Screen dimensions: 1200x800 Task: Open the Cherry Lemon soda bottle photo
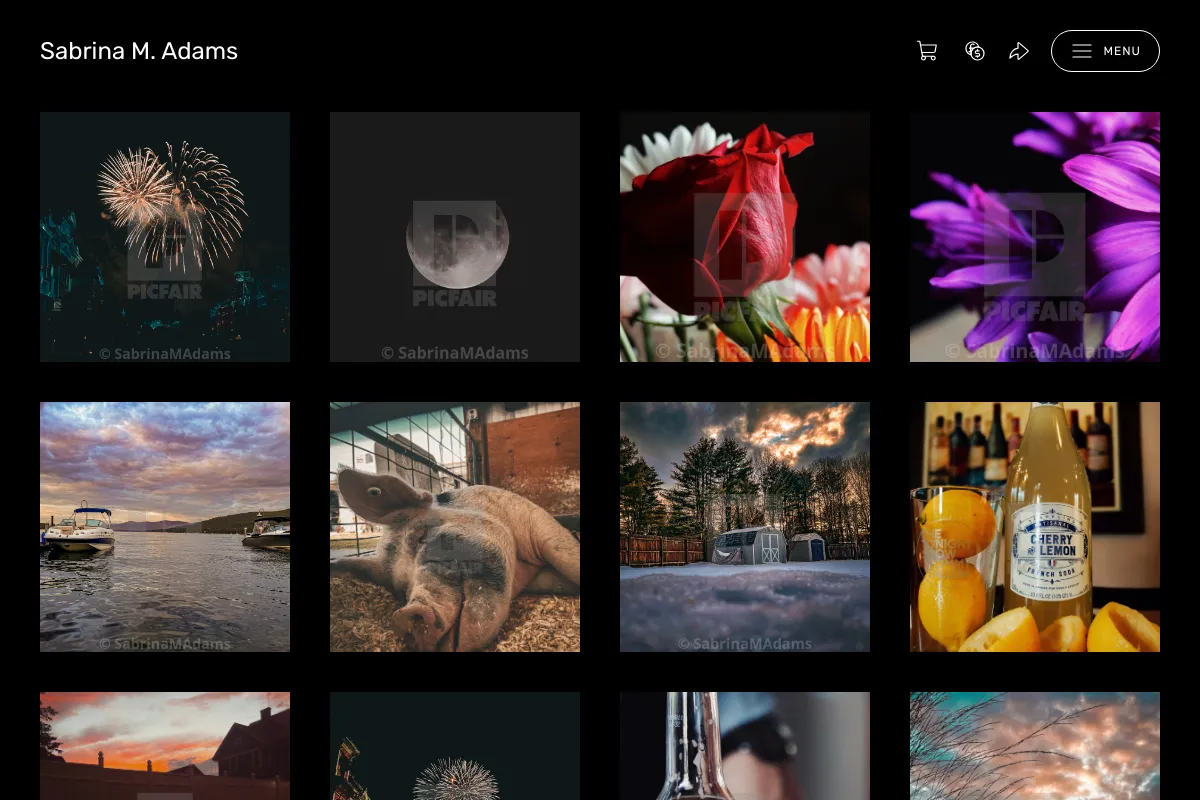[1035, 527]
